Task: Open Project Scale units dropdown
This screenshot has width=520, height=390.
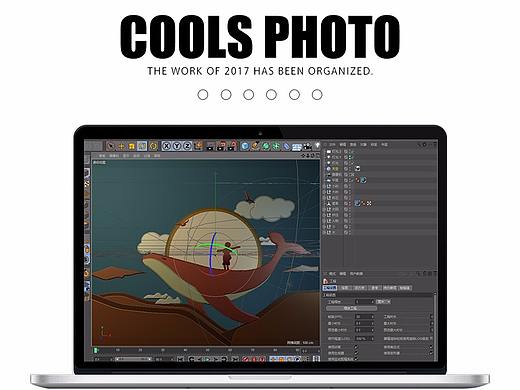Action: pos(383,302)
